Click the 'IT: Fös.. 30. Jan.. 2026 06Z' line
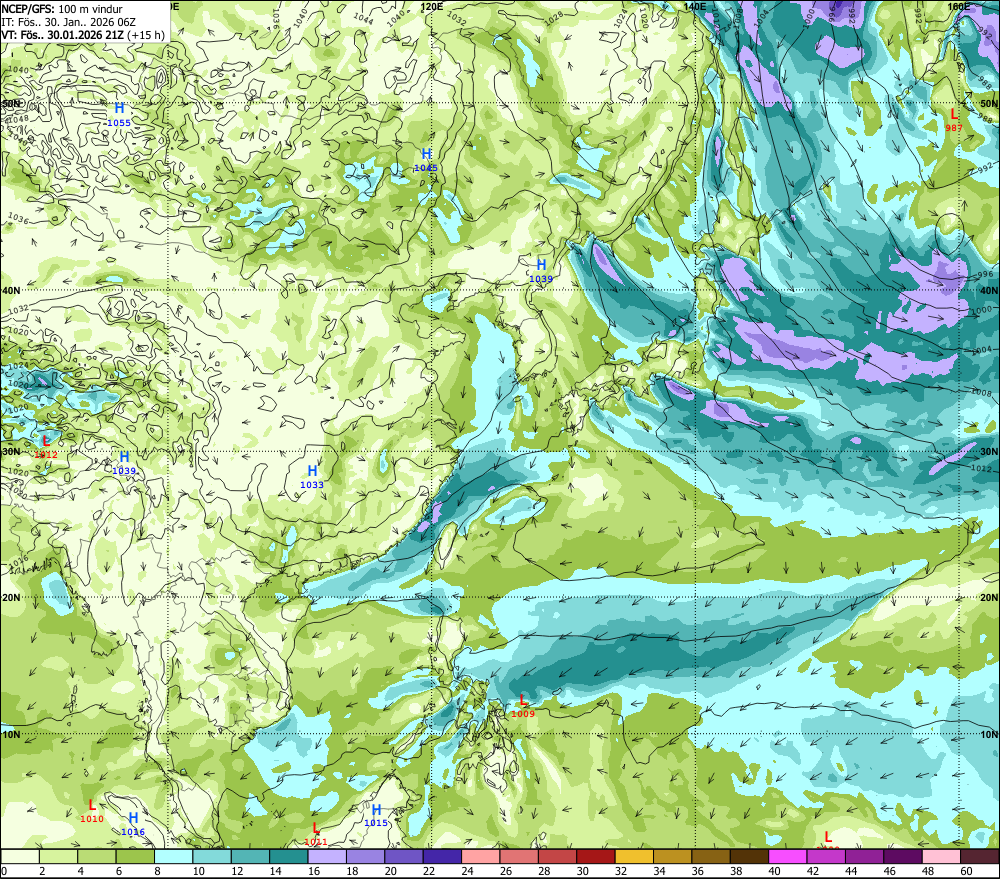Viewport: 1000px width, 879px height. (69, 22)
